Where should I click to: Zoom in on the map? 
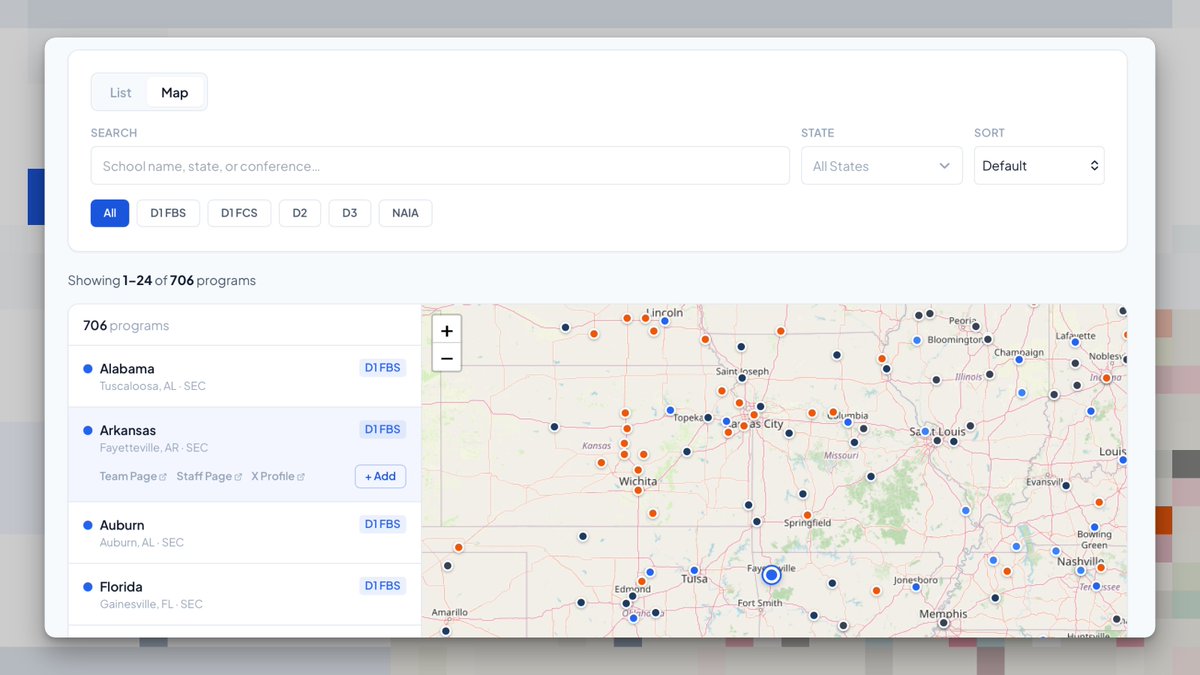446,330
